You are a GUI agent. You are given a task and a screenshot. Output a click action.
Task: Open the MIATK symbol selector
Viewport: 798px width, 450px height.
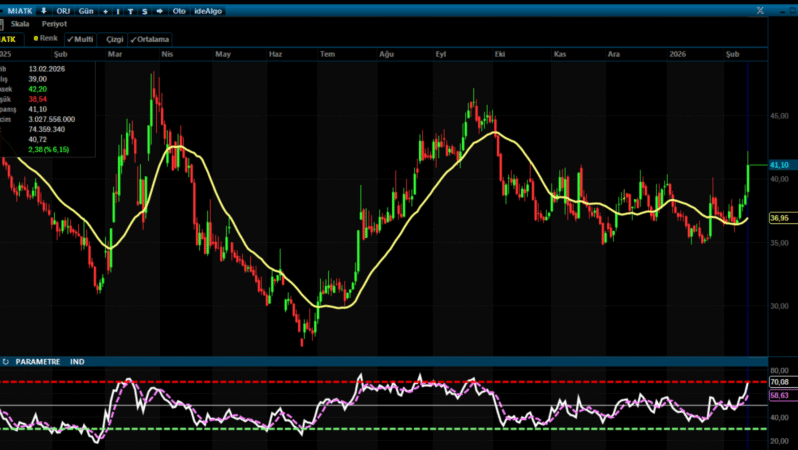[x=20, y=10]
